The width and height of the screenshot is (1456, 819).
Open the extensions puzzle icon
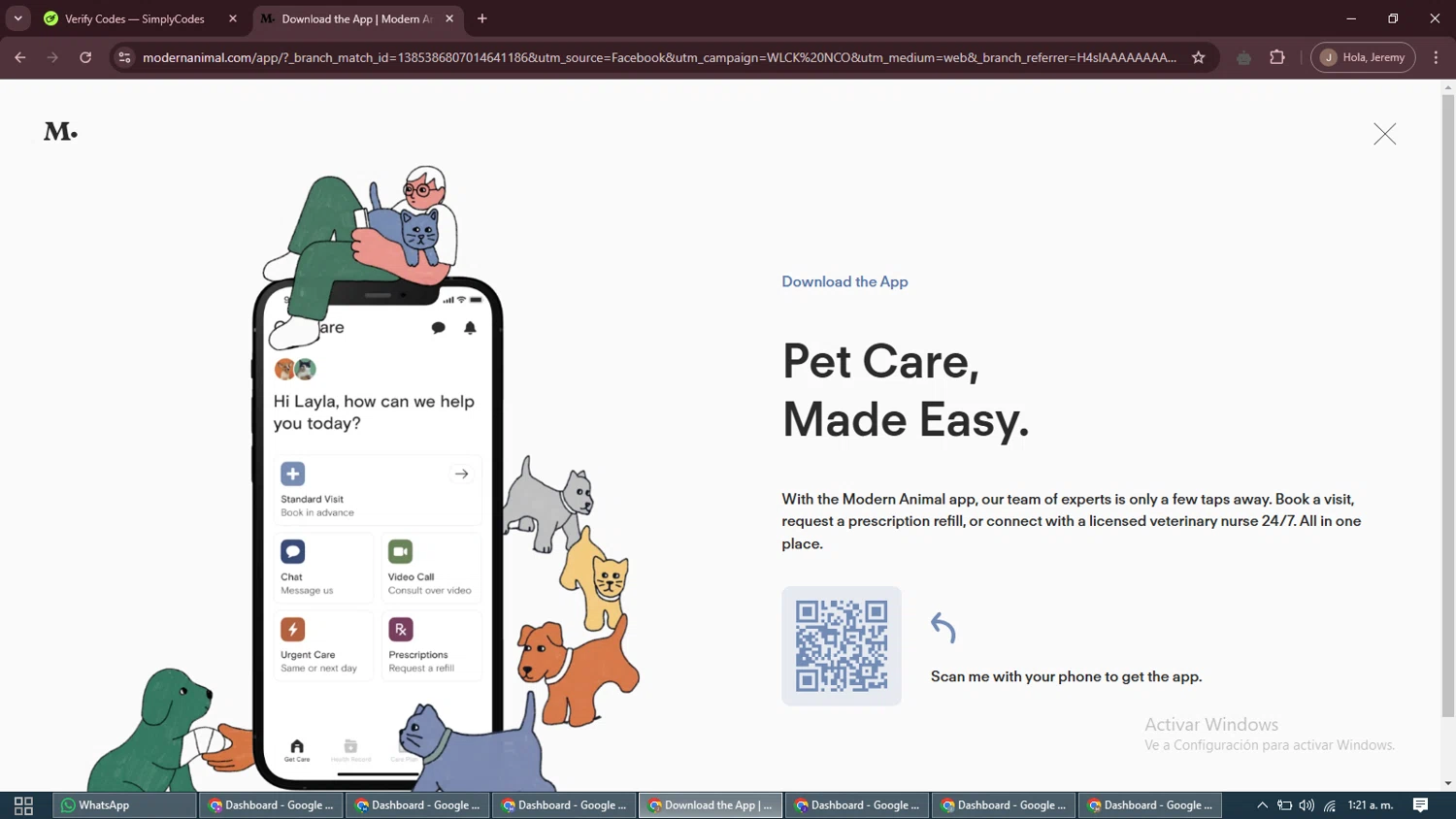[1277, 57]
